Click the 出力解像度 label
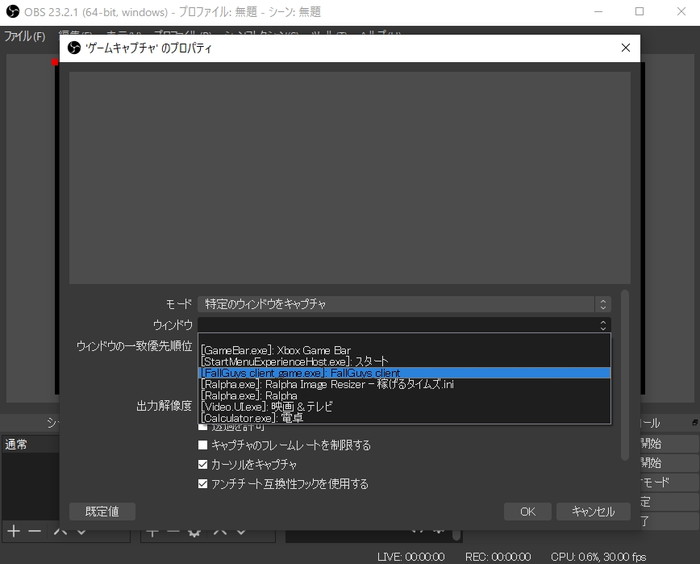This screenshot has width=700, height=564. pos(164,405)
